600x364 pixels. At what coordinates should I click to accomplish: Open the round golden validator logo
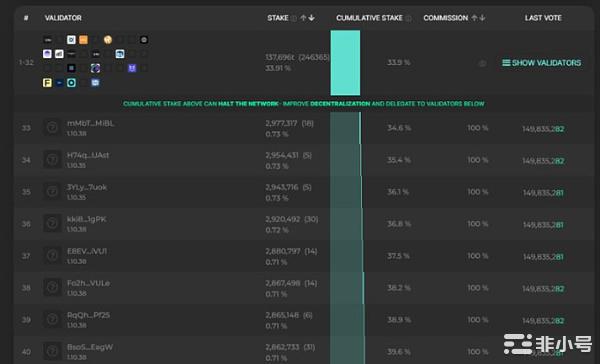pos(108,40)
